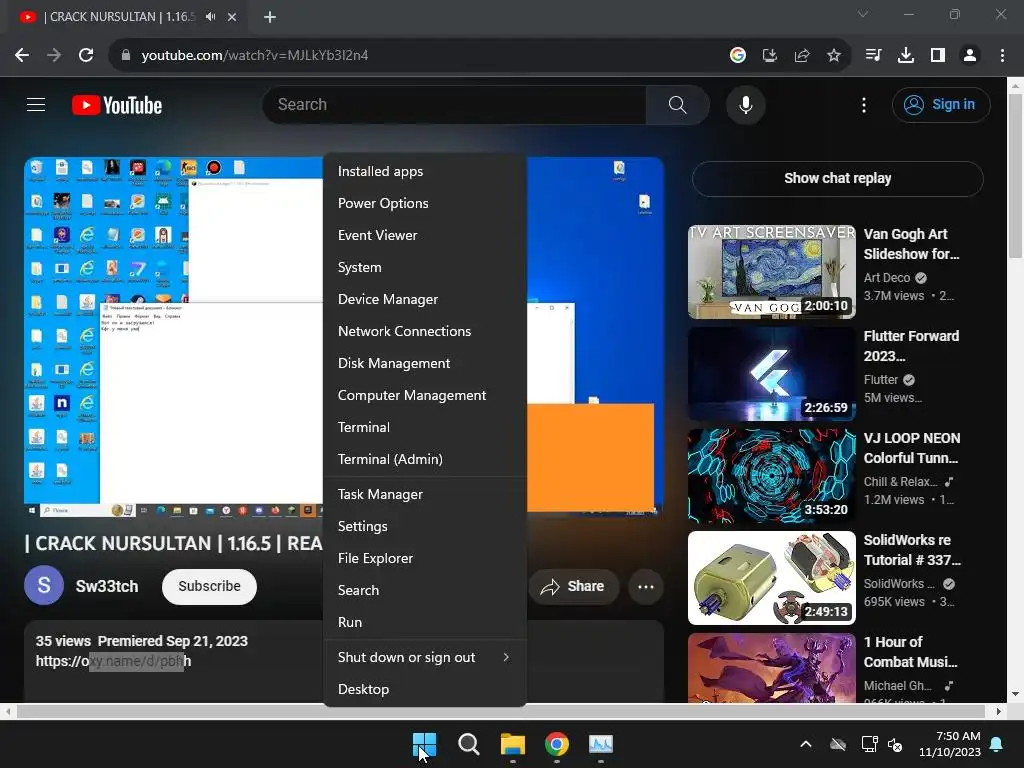
Task: Open the Google icon in address bar
Action: tap(737, 56)
